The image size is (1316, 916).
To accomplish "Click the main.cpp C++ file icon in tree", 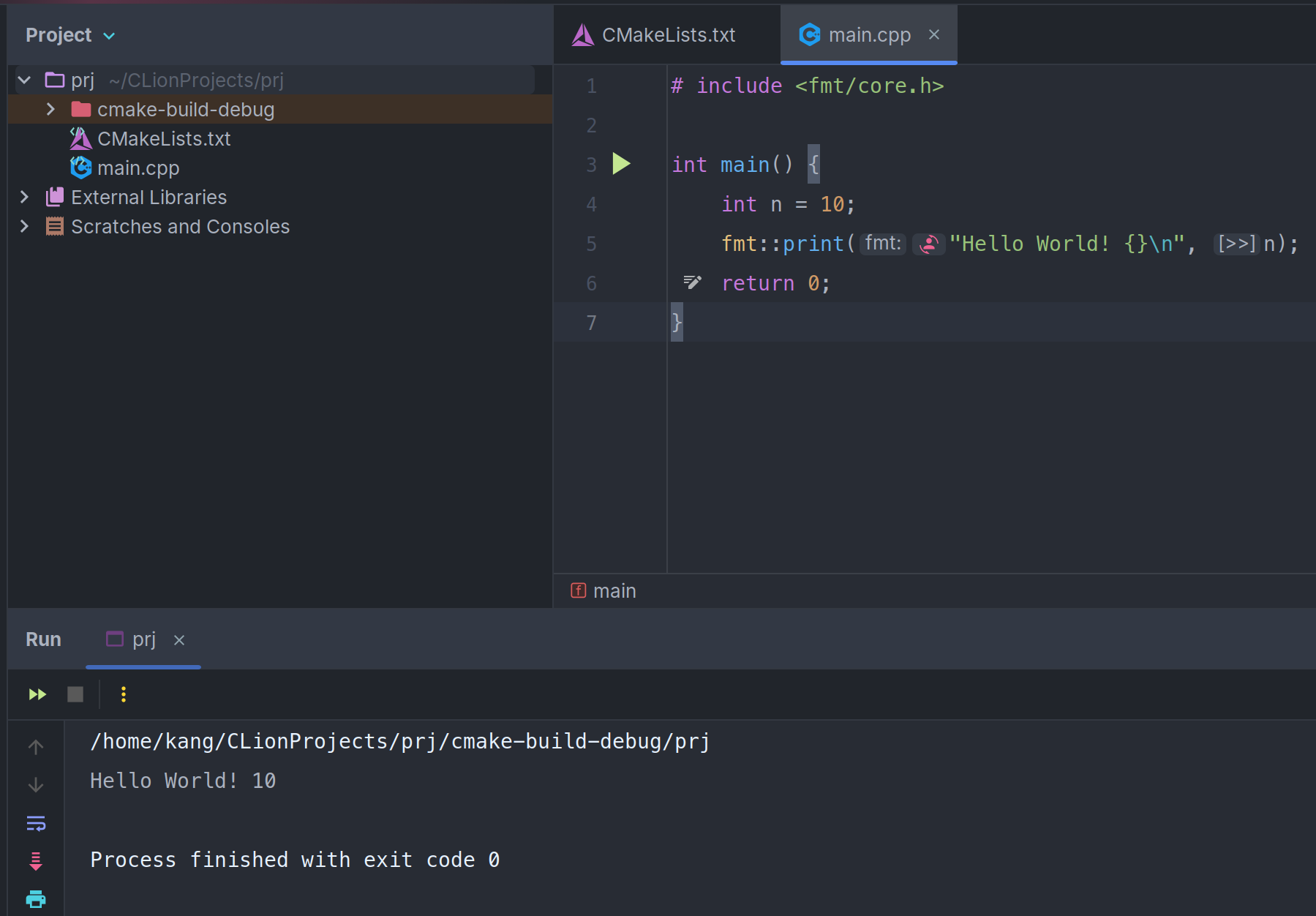I will coord(80,168).
